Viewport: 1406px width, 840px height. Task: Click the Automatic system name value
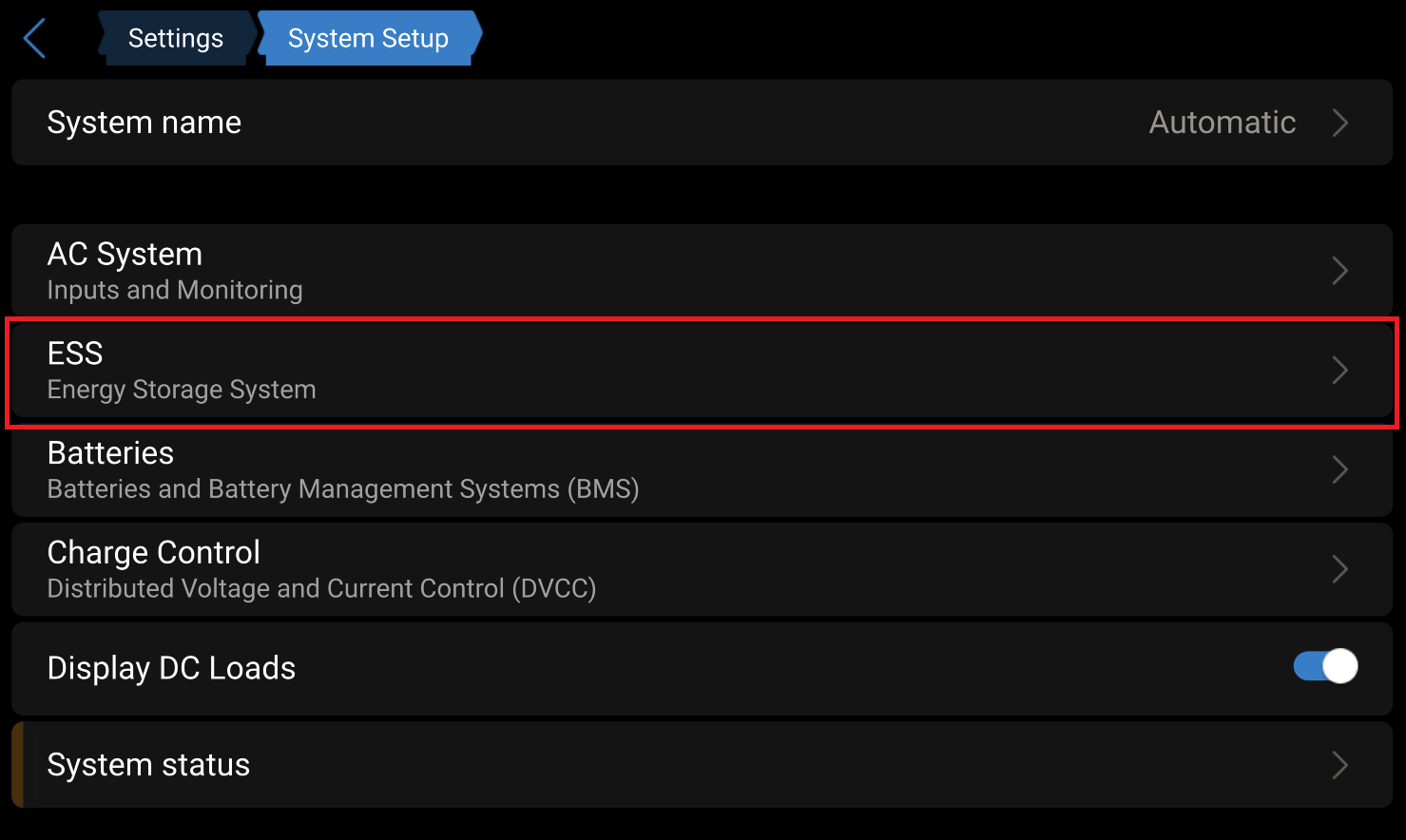click(x=1222, y=123)
